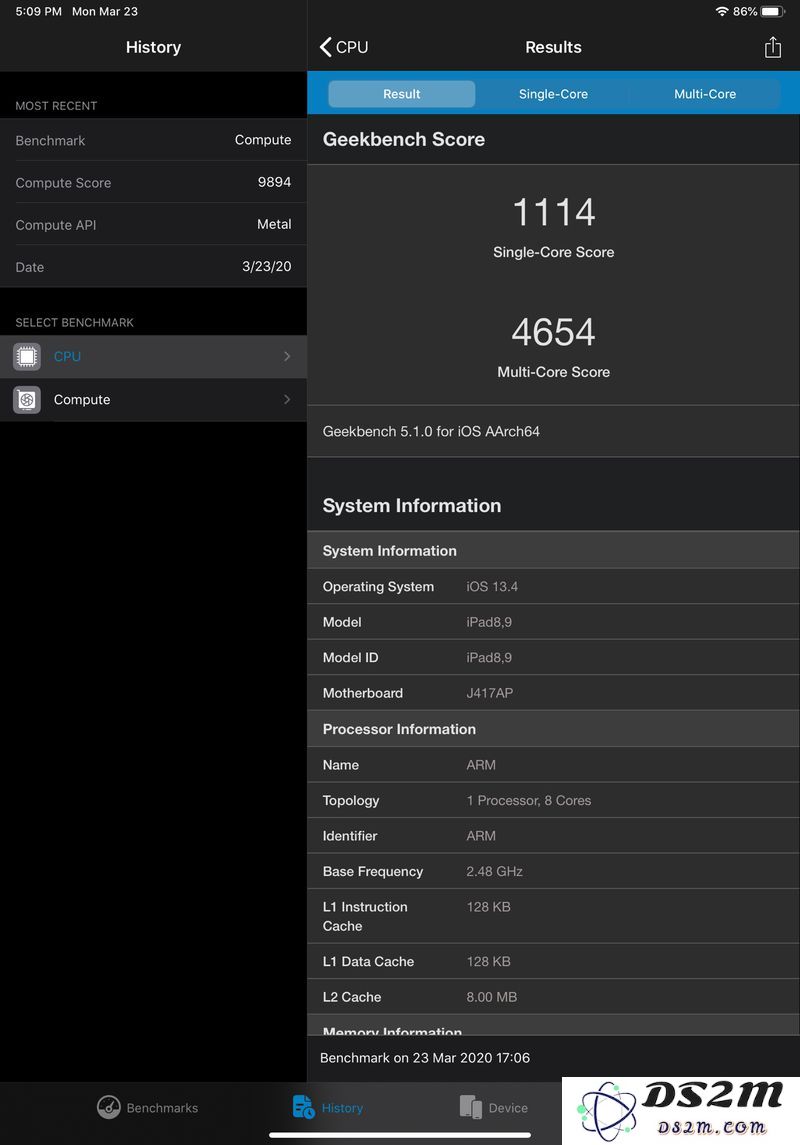Select the Base Frequency value 2.48 GHz
800x1145 pixels.
(494, 872)
